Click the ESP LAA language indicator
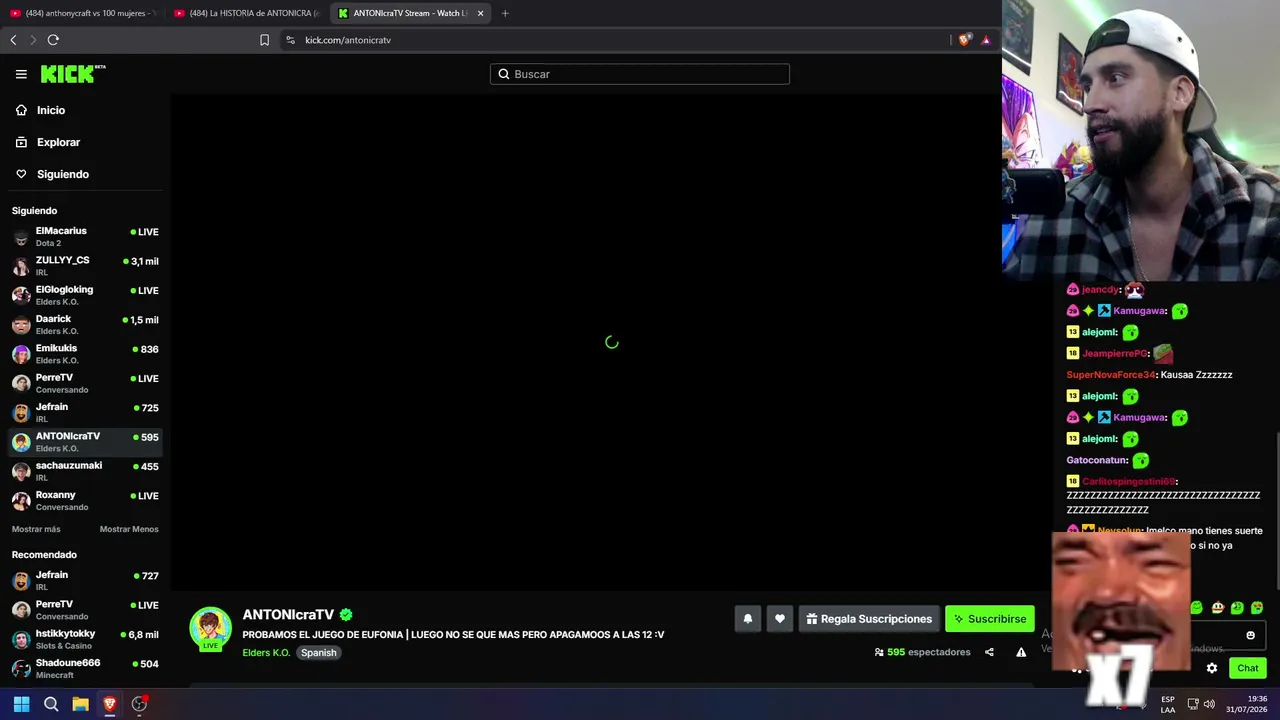Screen dimensions: 1280x720 [1168, 704]
